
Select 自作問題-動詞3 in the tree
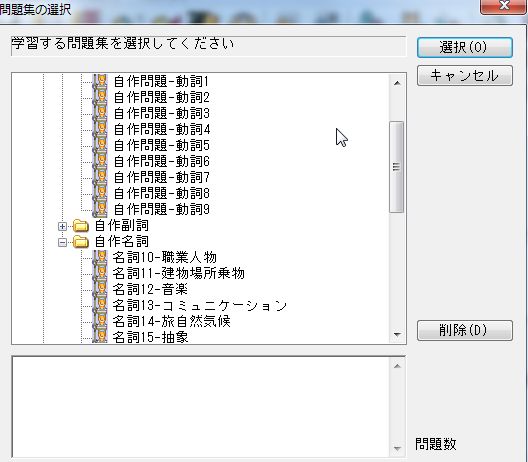pos(162,113)
